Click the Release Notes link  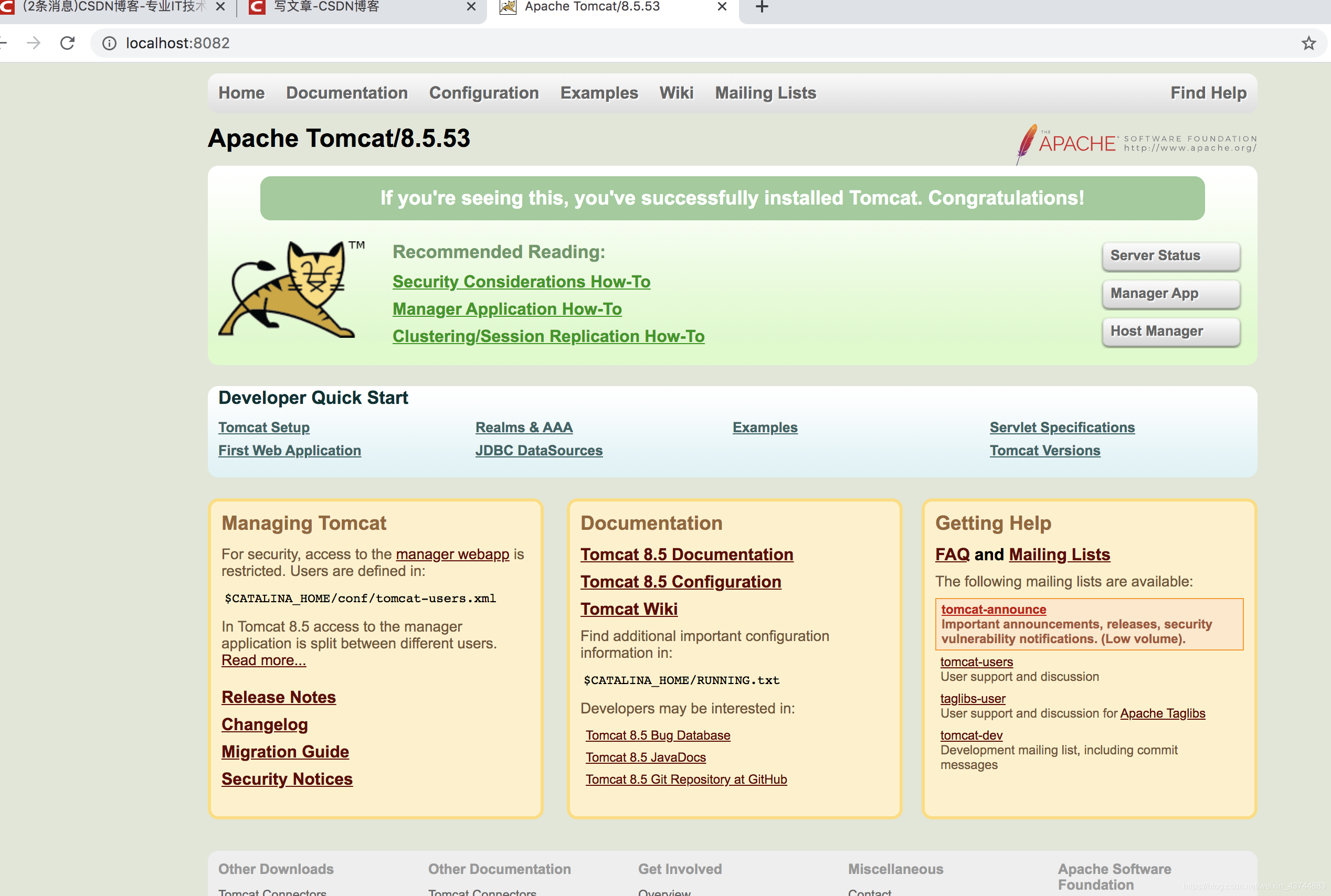pyautogui.click(x=279, y=697)
